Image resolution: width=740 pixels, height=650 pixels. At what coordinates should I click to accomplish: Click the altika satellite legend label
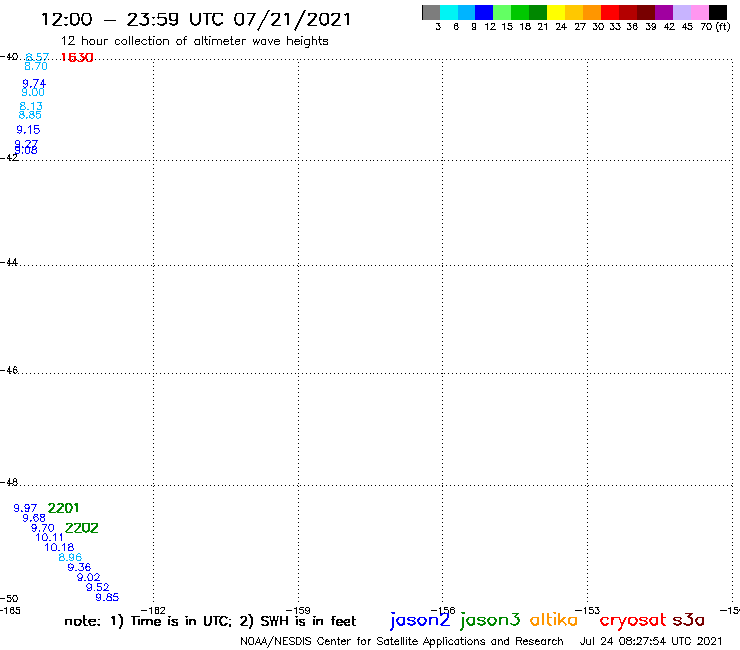point(553,619)
